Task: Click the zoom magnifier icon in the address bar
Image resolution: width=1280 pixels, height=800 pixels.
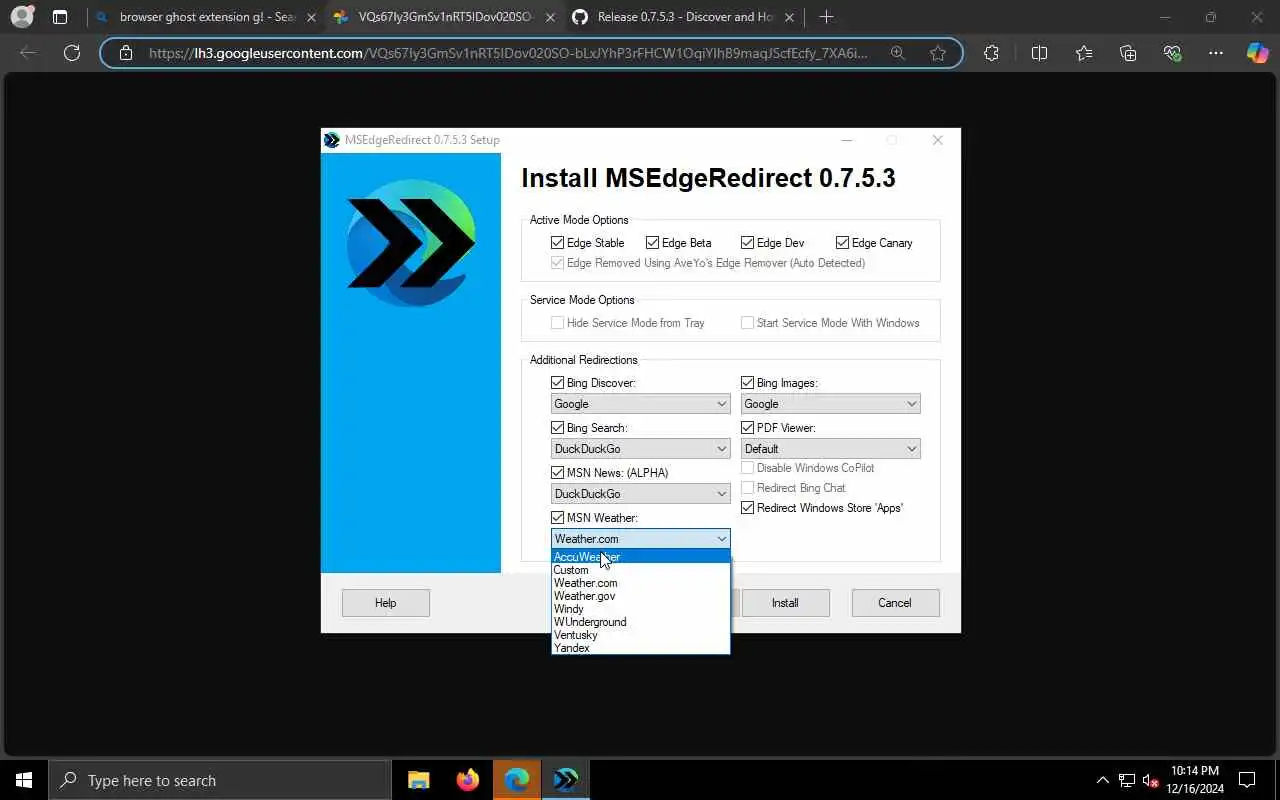Action: click(x=898, y=53)
